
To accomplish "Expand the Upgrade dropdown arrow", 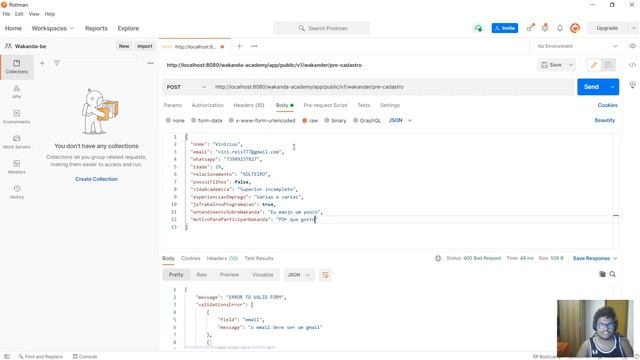I will pyautogui.click(x=633, y=28).
